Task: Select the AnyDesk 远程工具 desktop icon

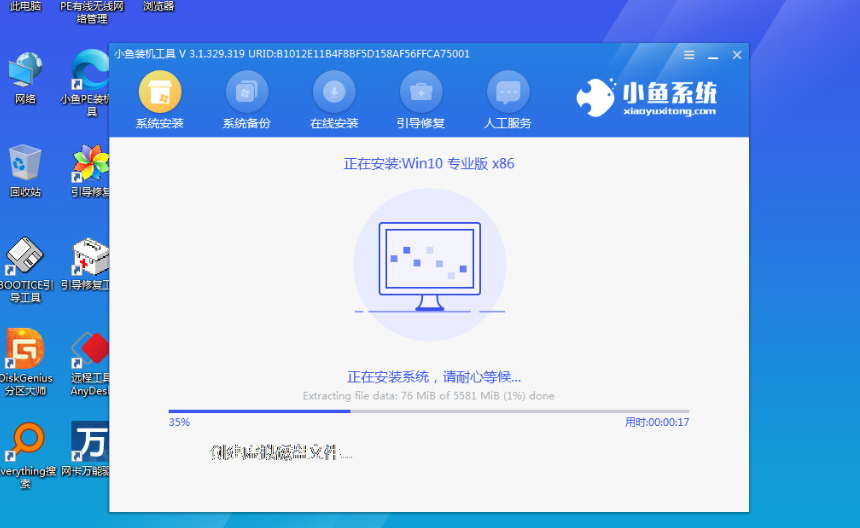Action: pyautogui.click(x=90, y=363)
